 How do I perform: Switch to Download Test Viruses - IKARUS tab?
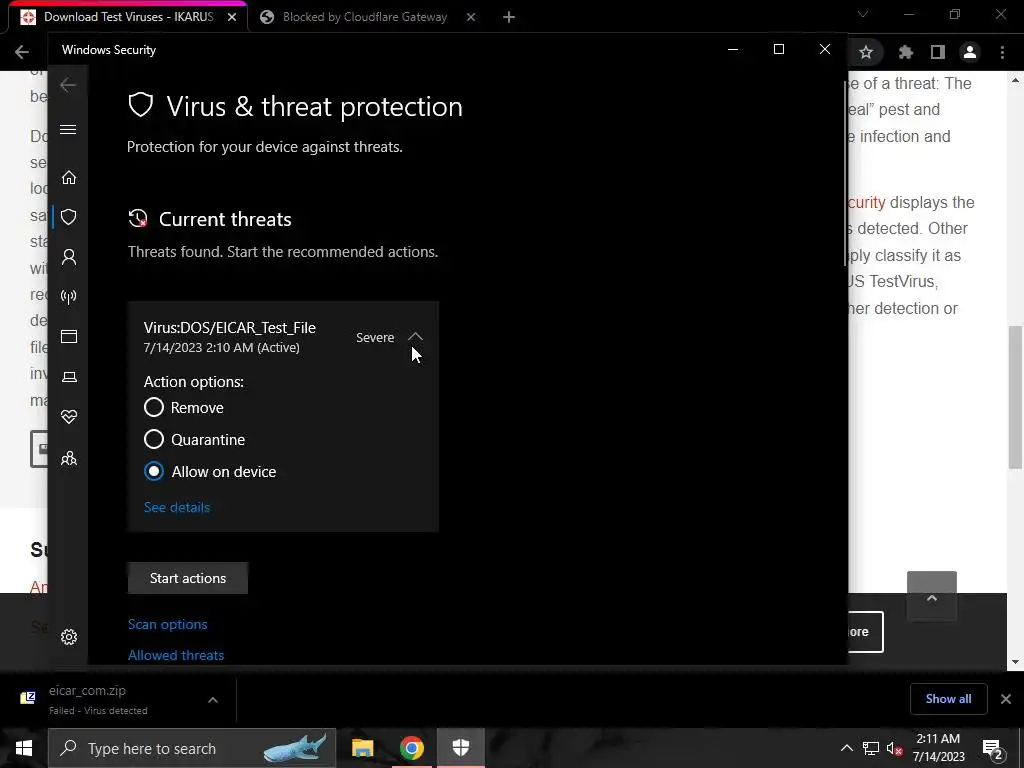pos(128,17)
